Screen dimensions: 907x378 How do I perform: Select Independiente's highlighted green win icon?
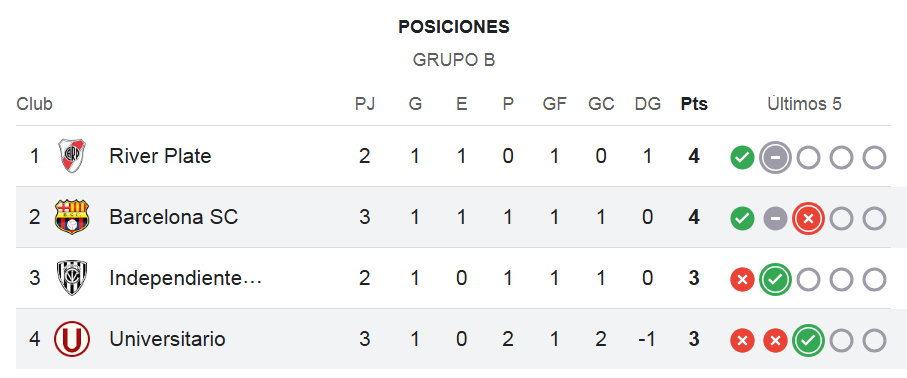775,280
